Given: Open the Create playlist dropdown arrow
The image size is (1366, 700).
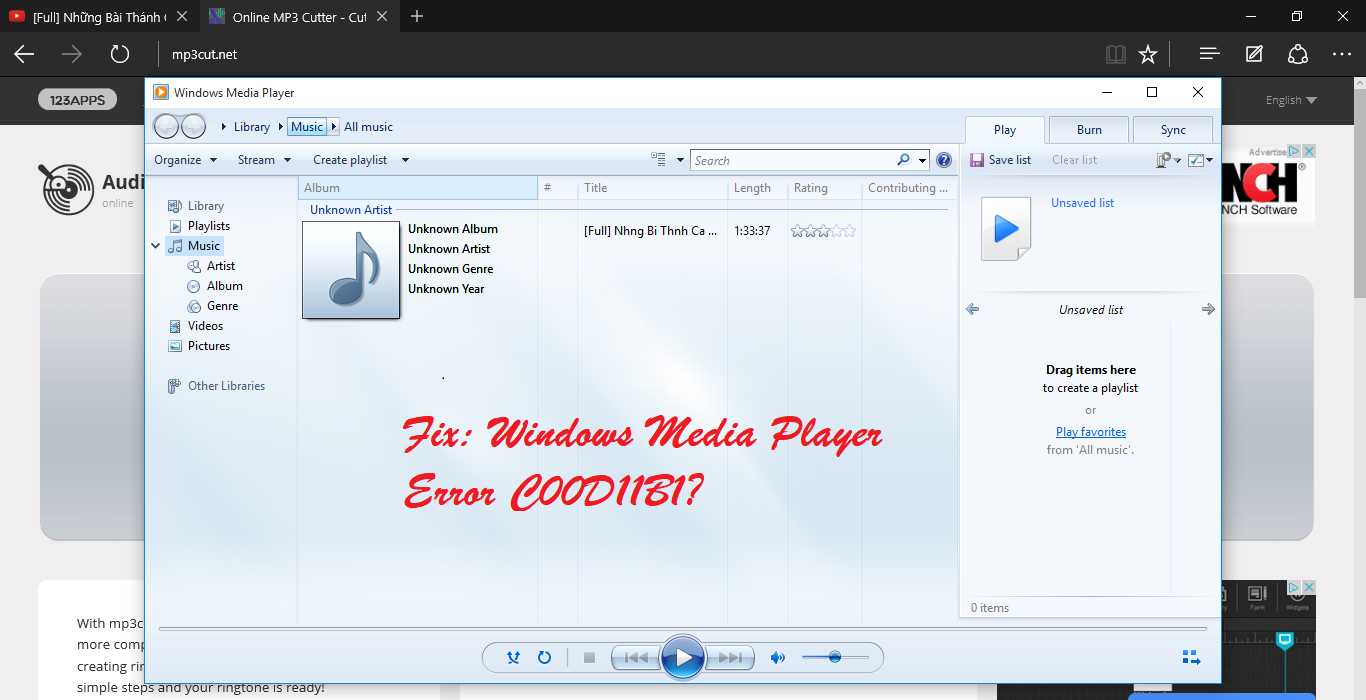Looking at the screenshot, I should pyautogui.click(x=405, y=159).
